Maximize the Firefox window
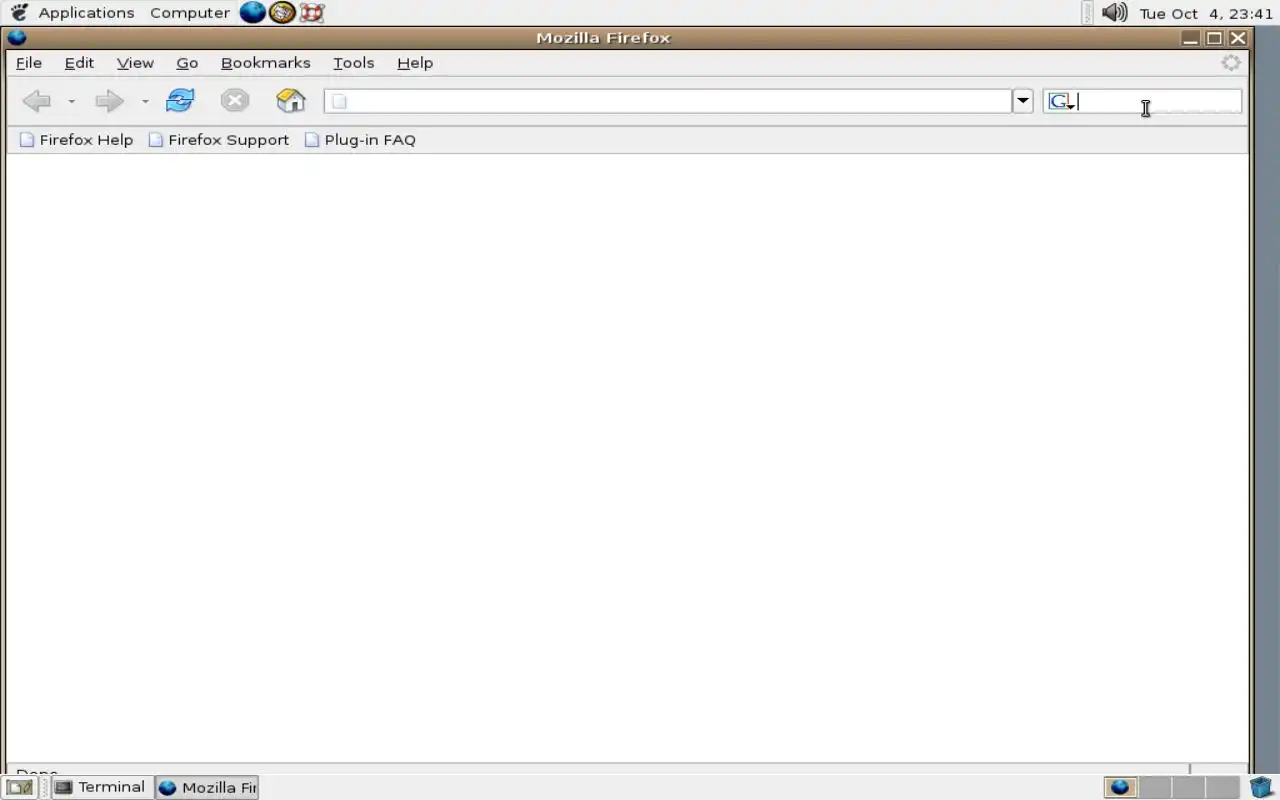Viewport: 1280px width, 800px height. click(1214, 38)
